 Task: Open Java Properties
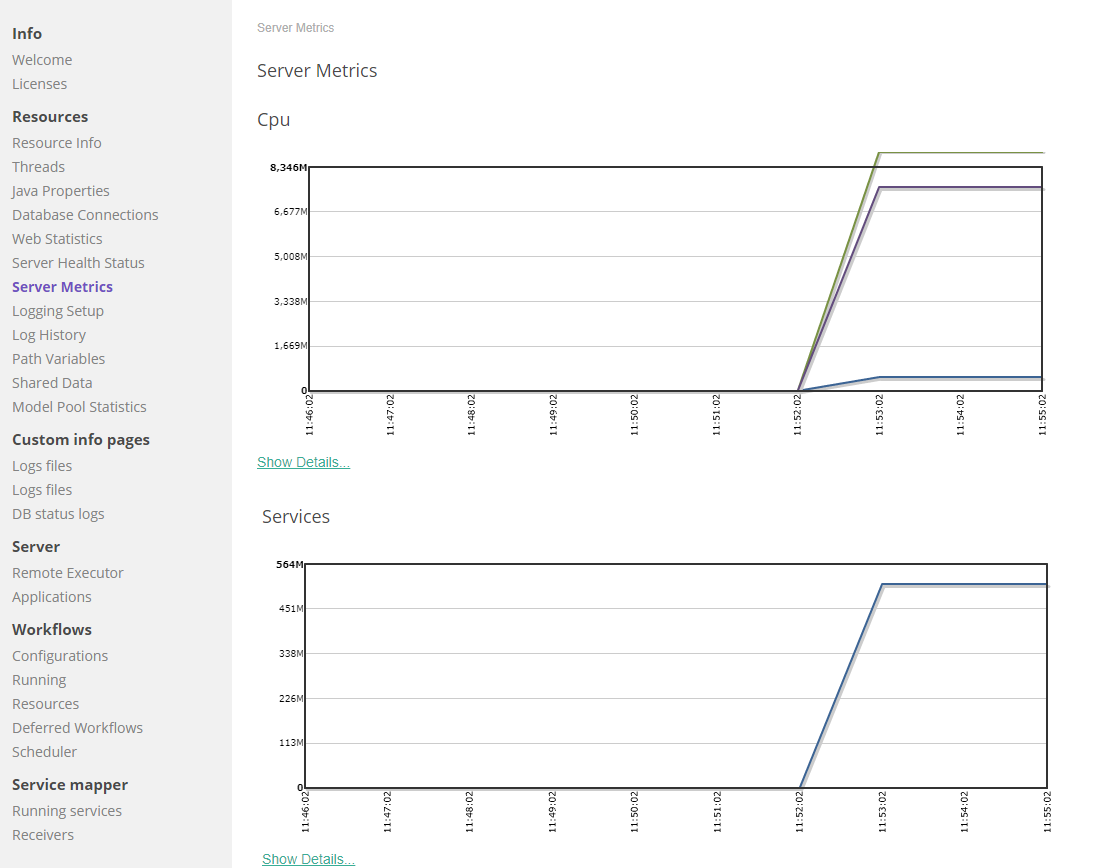click(60, 190)
